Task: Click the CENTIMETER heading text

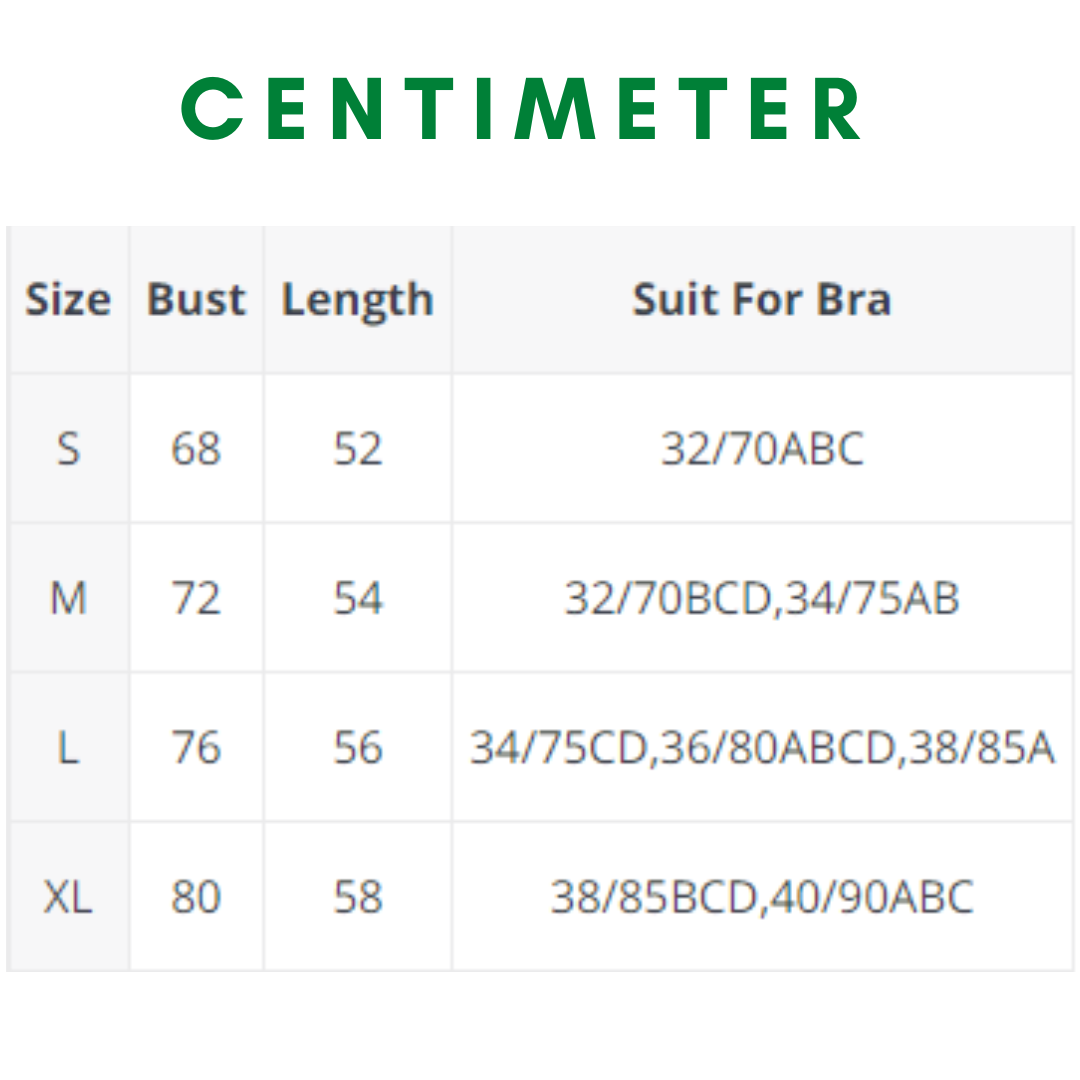Action: 522,109
